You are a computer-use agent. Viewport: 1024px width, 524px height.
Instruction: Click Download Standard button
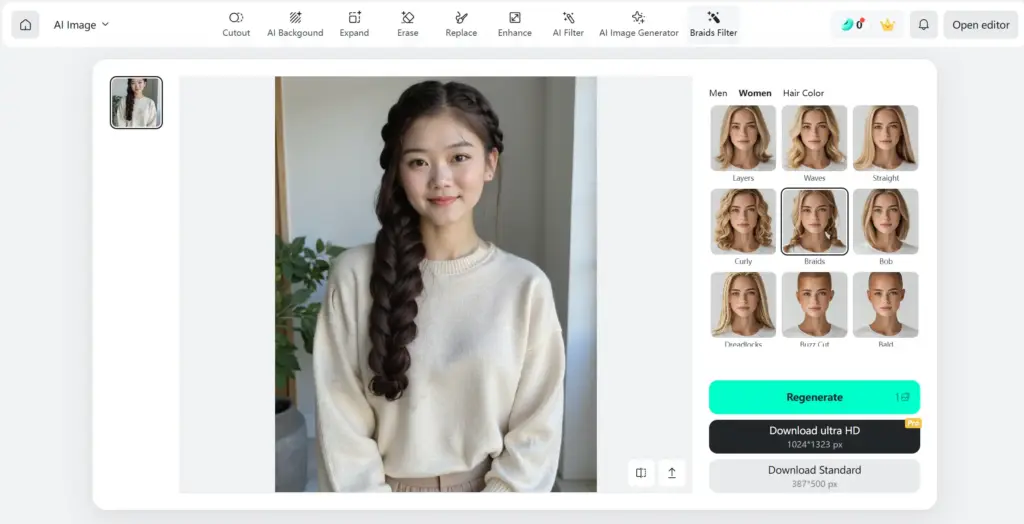coord(814,476)
